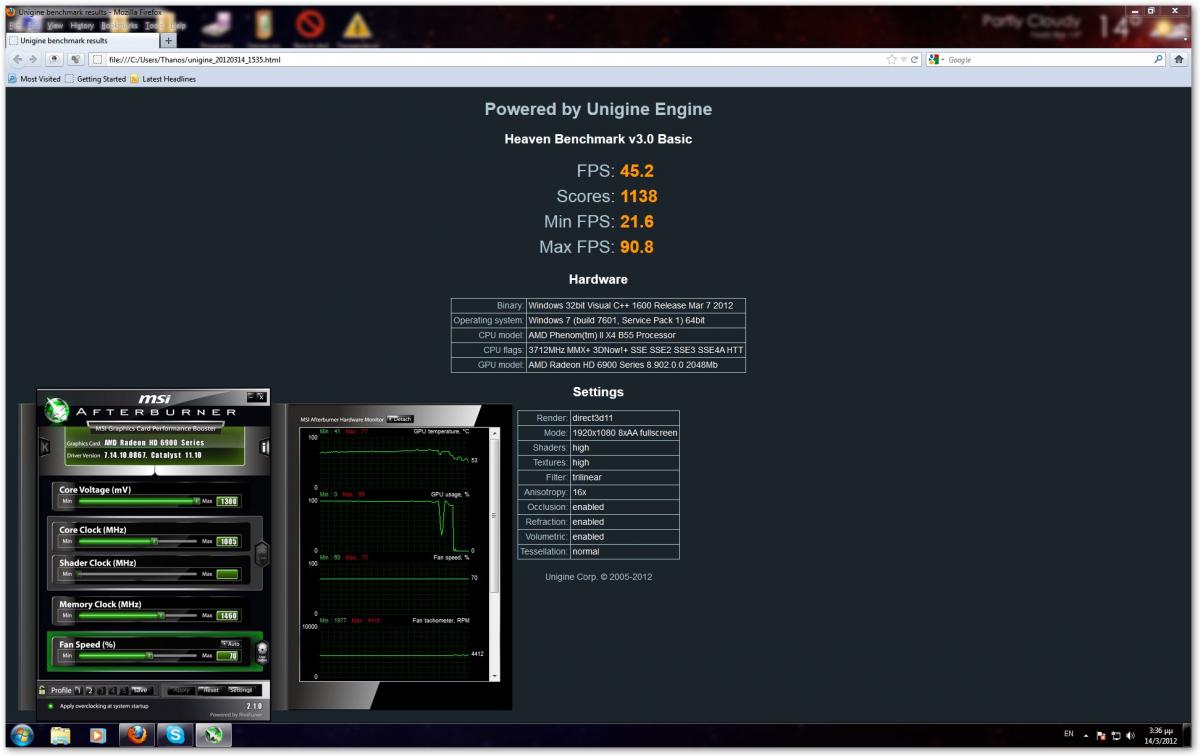Click the search magnifier icon
This screenshot has height=756, width=1200.
tap(1158, 59)
